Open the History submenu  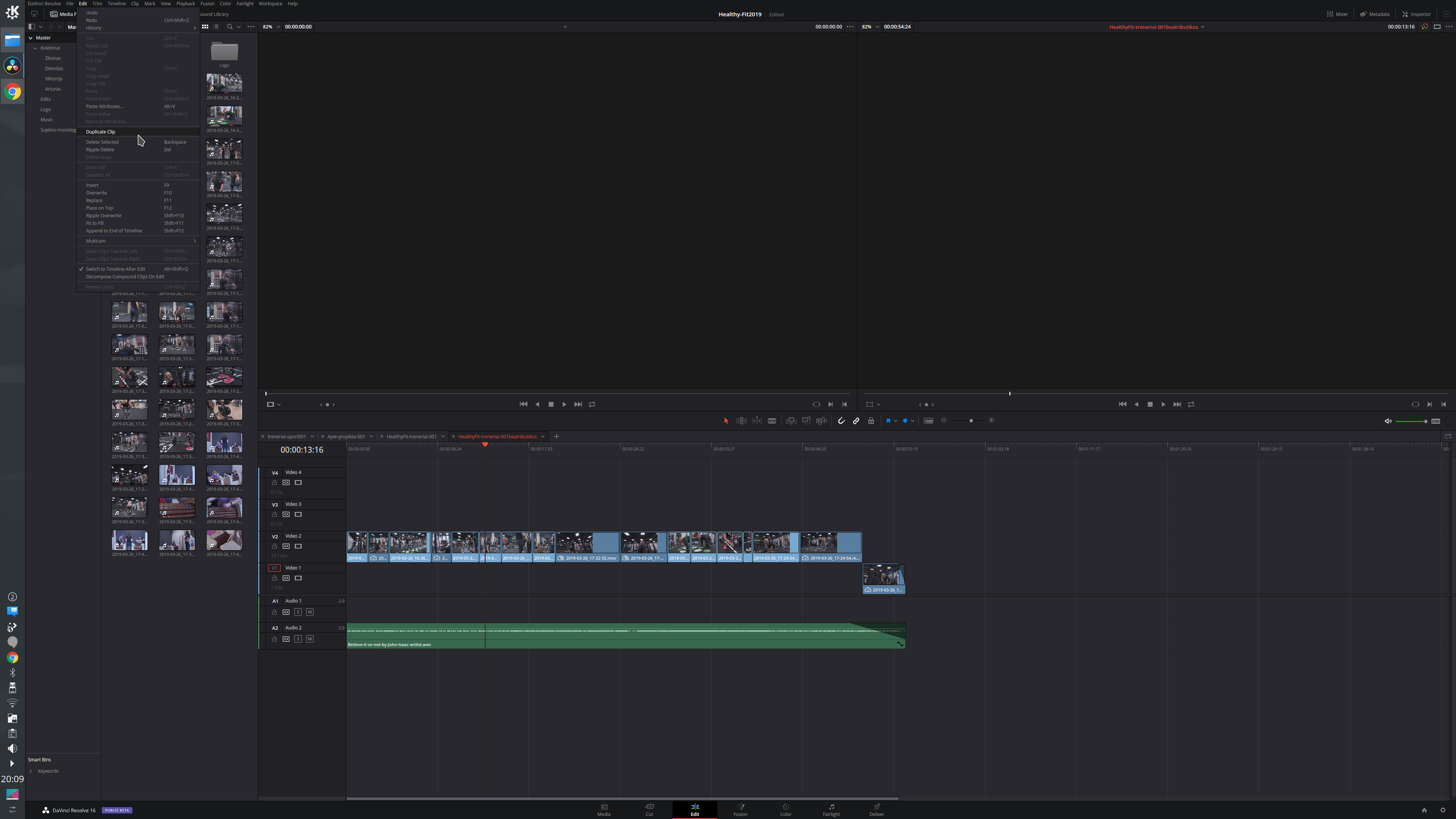tap(138, 28)
